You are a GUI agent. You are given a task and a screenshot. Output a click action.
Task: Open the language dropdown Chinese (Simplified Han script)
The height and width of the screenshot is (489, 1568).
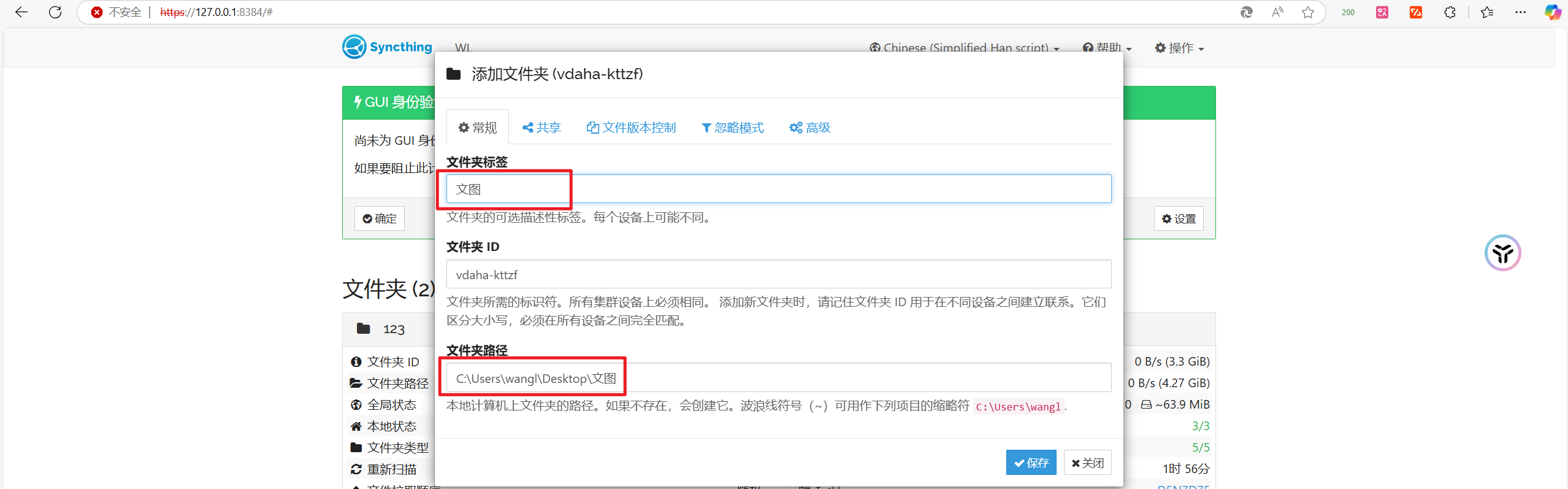tap(964, 48)
